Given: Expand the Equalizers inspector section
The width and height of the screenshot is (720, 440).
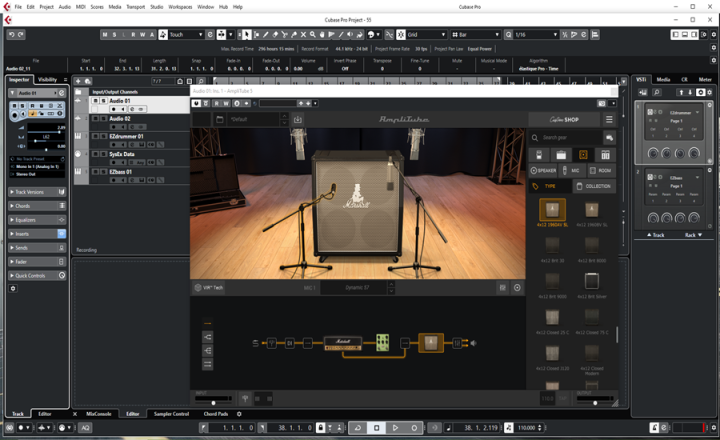Looking at the screenshot, I should click(37, 220).
